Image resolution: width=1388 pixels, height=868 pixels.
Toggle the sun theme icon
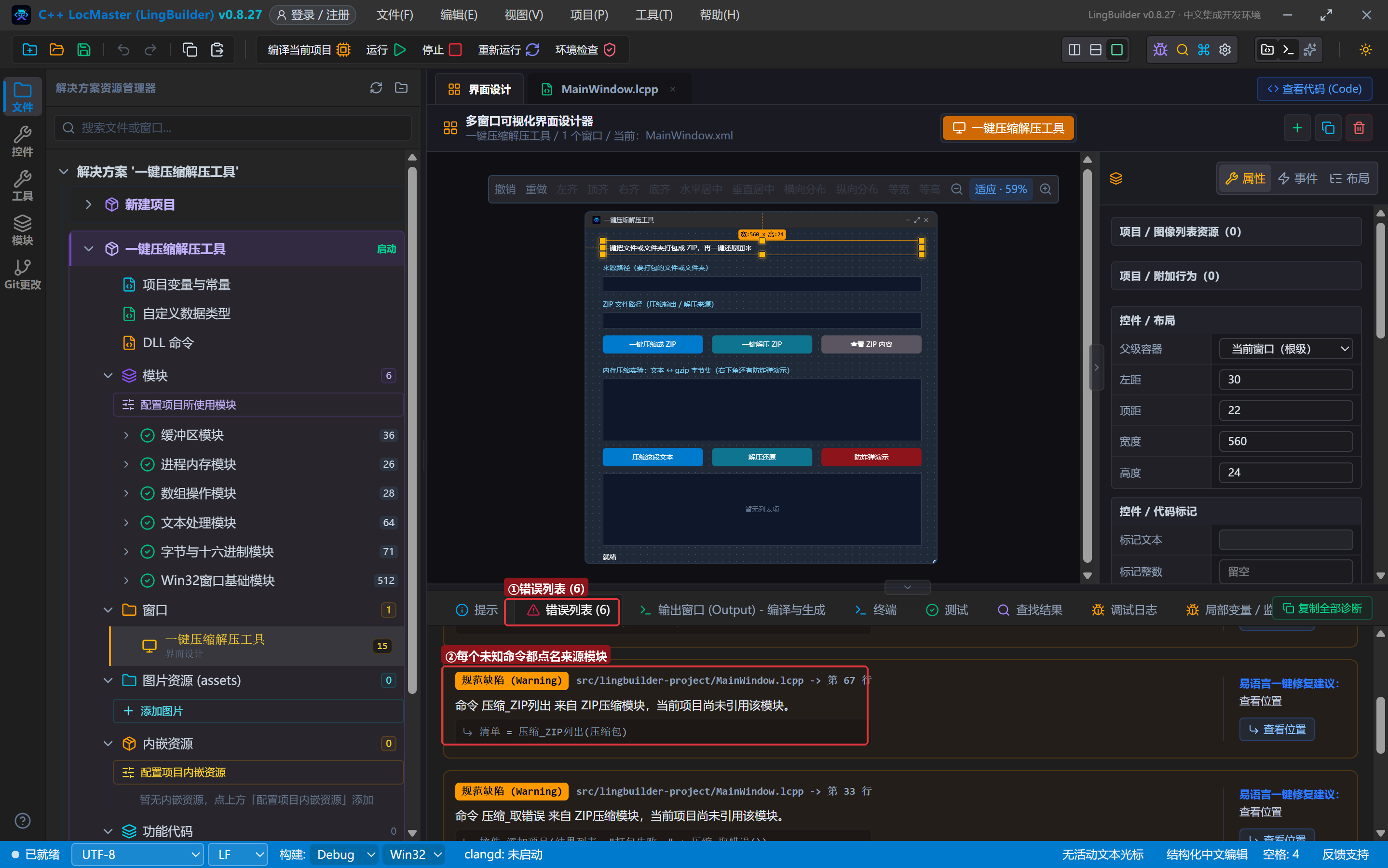click(1366, 50)
